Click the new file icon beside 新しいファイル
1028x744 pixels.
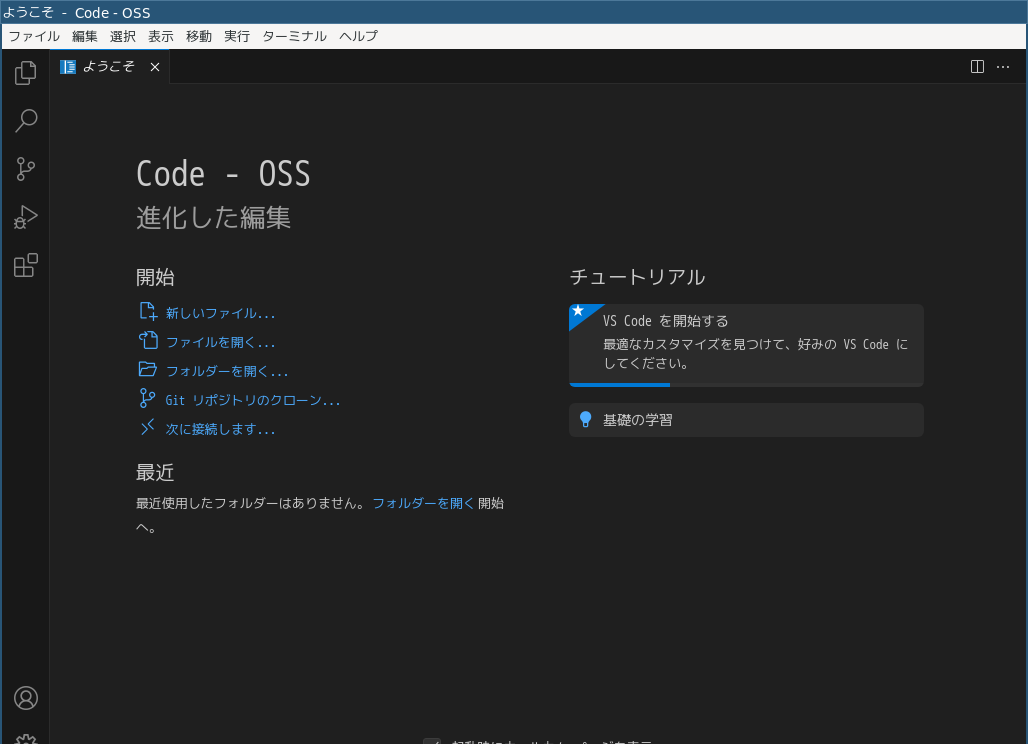point(148,311)
